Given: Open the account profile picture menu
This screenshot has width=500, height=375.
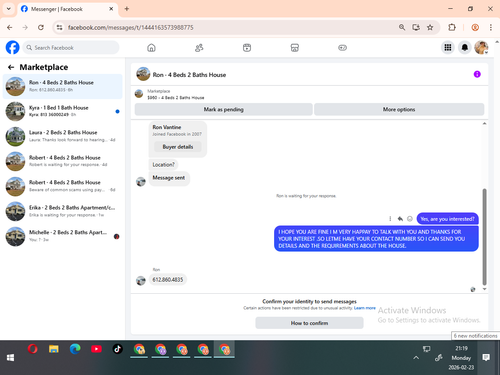Looking at the screenshot, I should click(481, 48).
